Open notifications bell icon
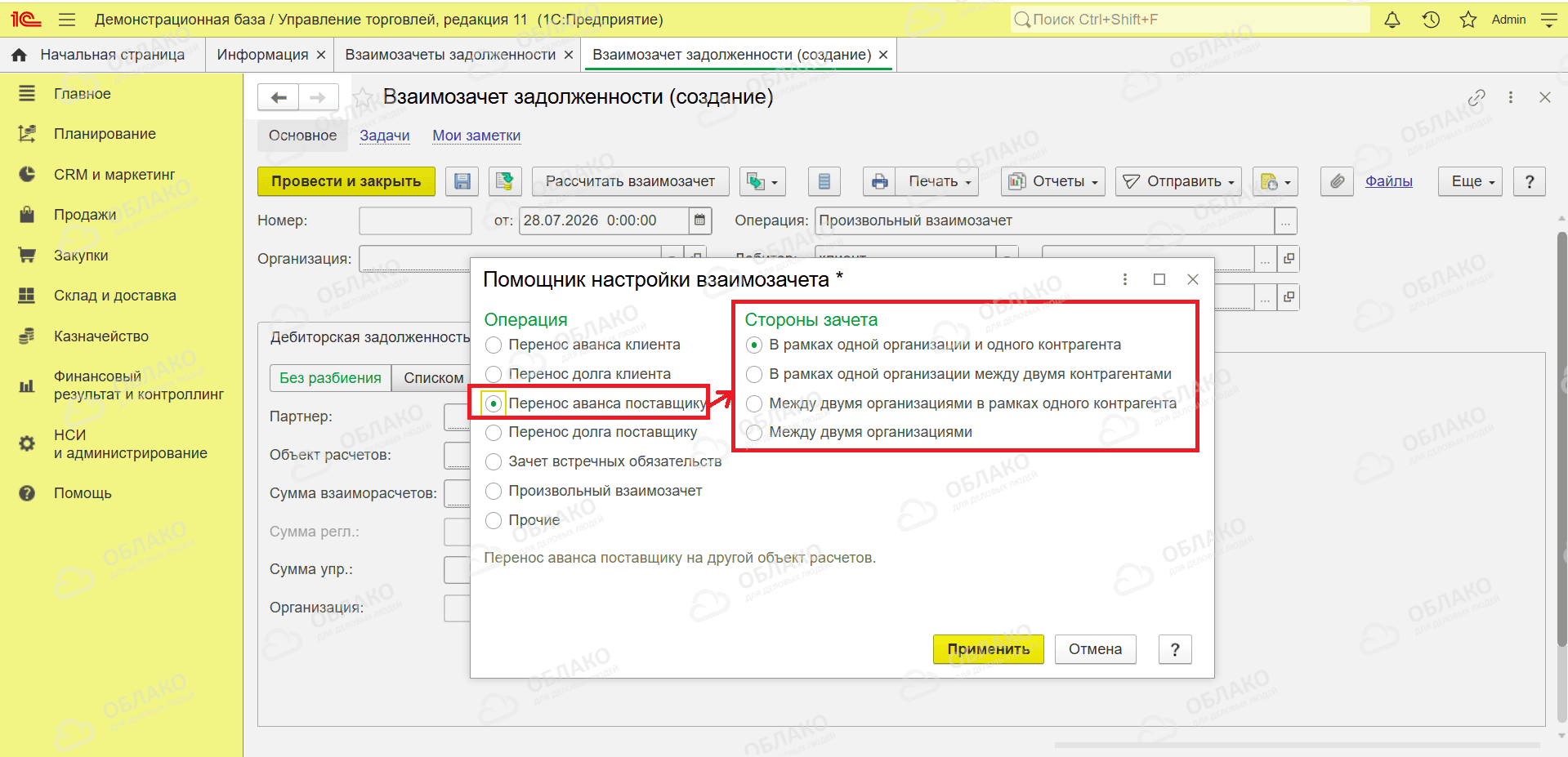This screenshot has height=757, width=1568. (x=1392, y=20)
